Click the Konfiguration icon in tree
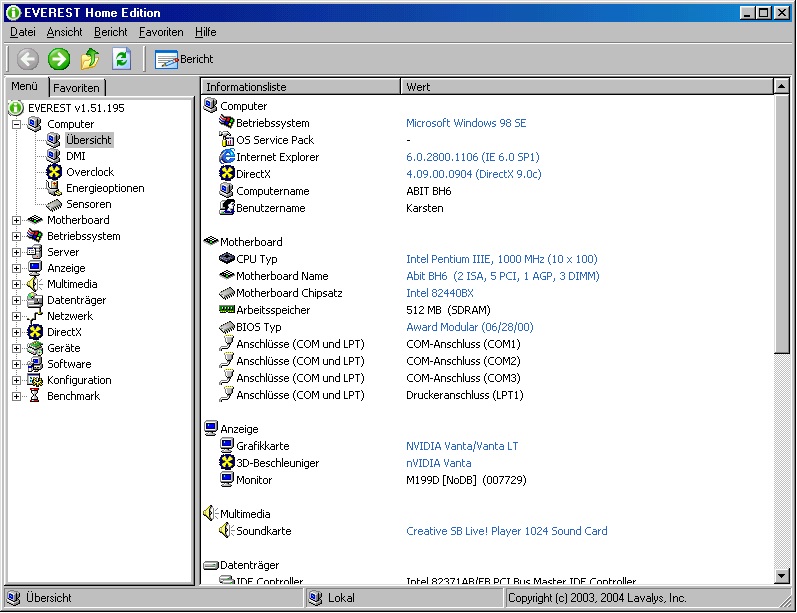 35,380
